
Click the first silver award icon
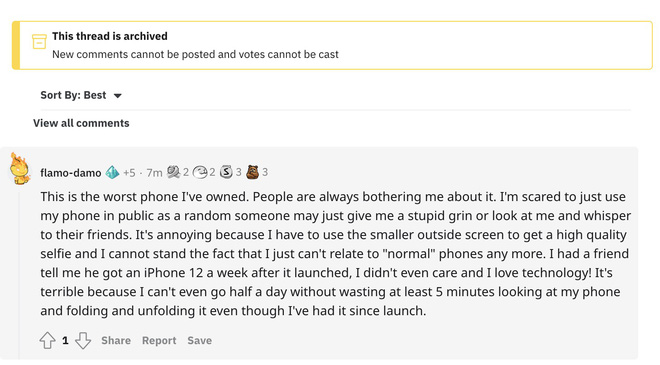pyautogui.click(x=173, y=172)
